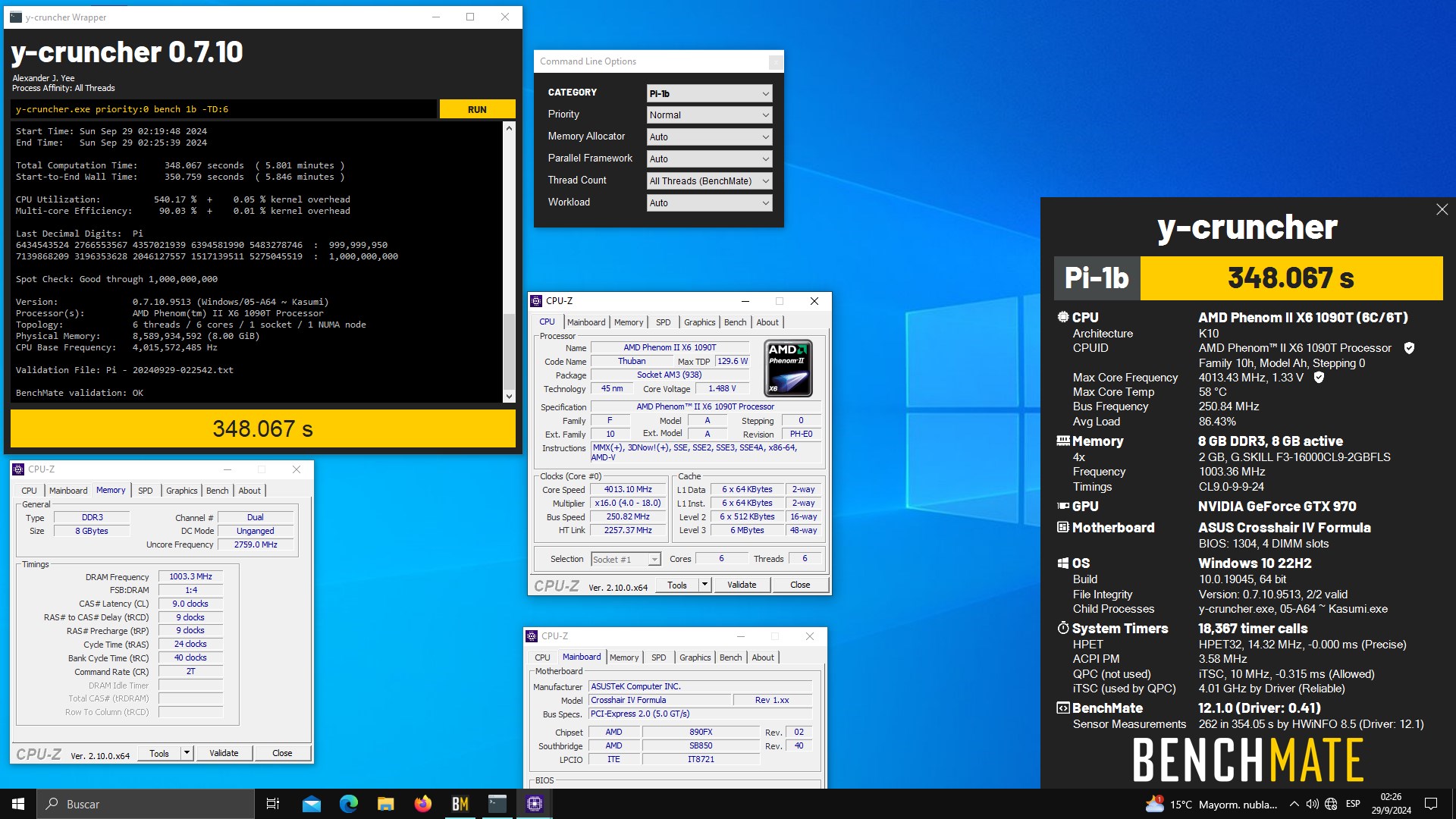Select the CPU-Z taskbar icon
The width and height of the screenshot is (1456, 819).
tap(535, 804)
